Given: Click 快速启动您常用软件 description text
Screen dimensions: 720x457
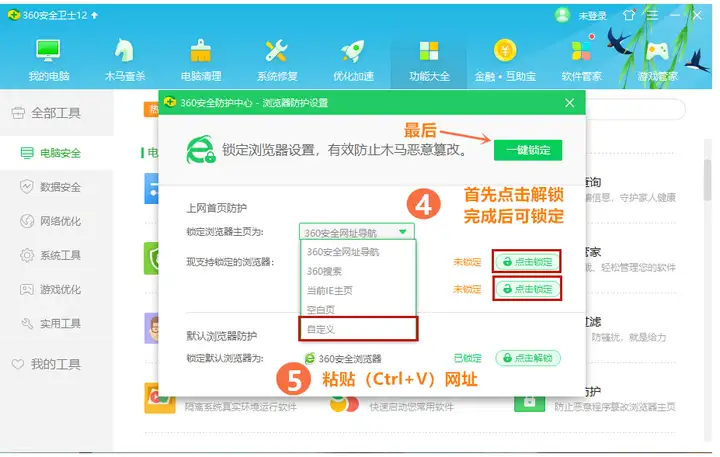Looking at the screenshot, I should [x=411, y=407].
